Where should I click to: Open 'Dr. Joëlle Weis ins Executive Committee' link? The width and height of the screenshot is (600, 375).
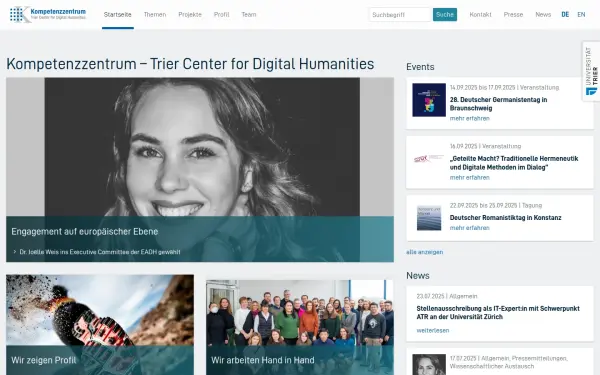[x=100, y=252]
